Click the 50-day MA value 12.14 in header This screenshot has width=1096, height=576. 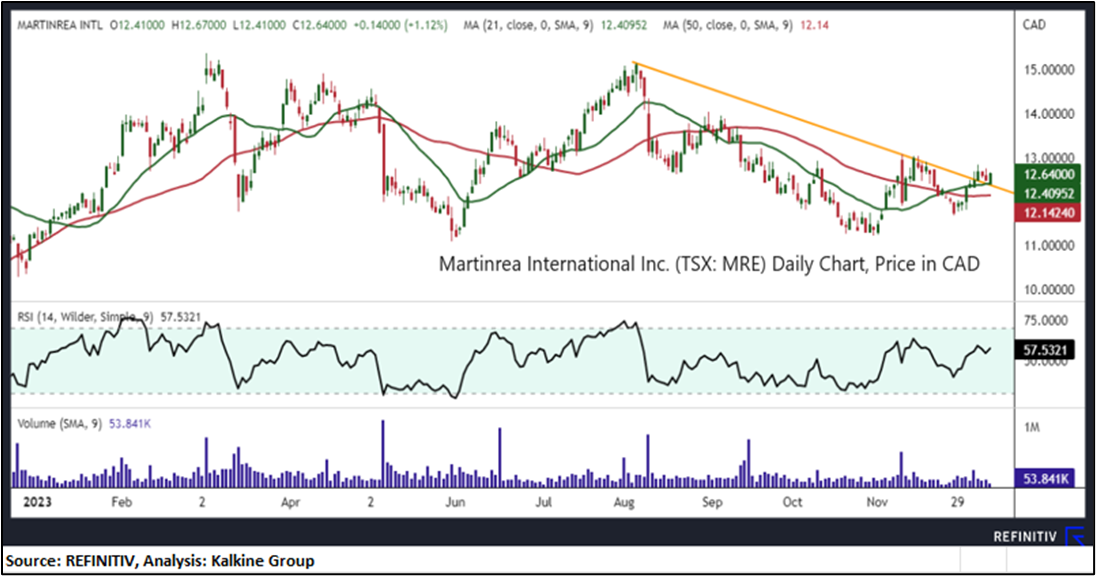point(814,25)
